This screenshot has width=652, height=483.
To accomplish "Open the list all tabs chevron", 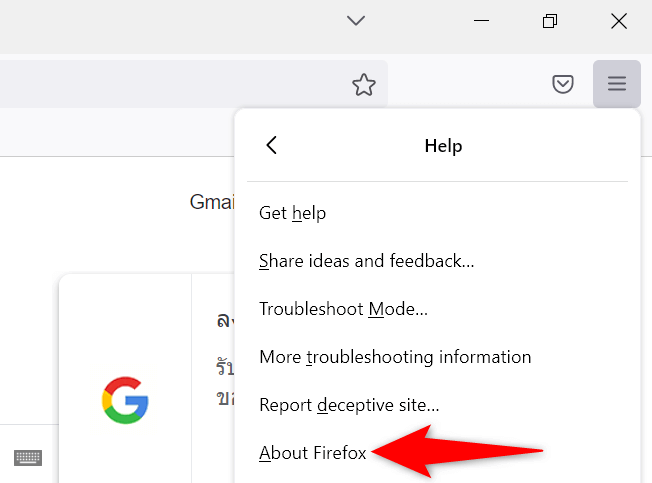I will pos(356,20).
